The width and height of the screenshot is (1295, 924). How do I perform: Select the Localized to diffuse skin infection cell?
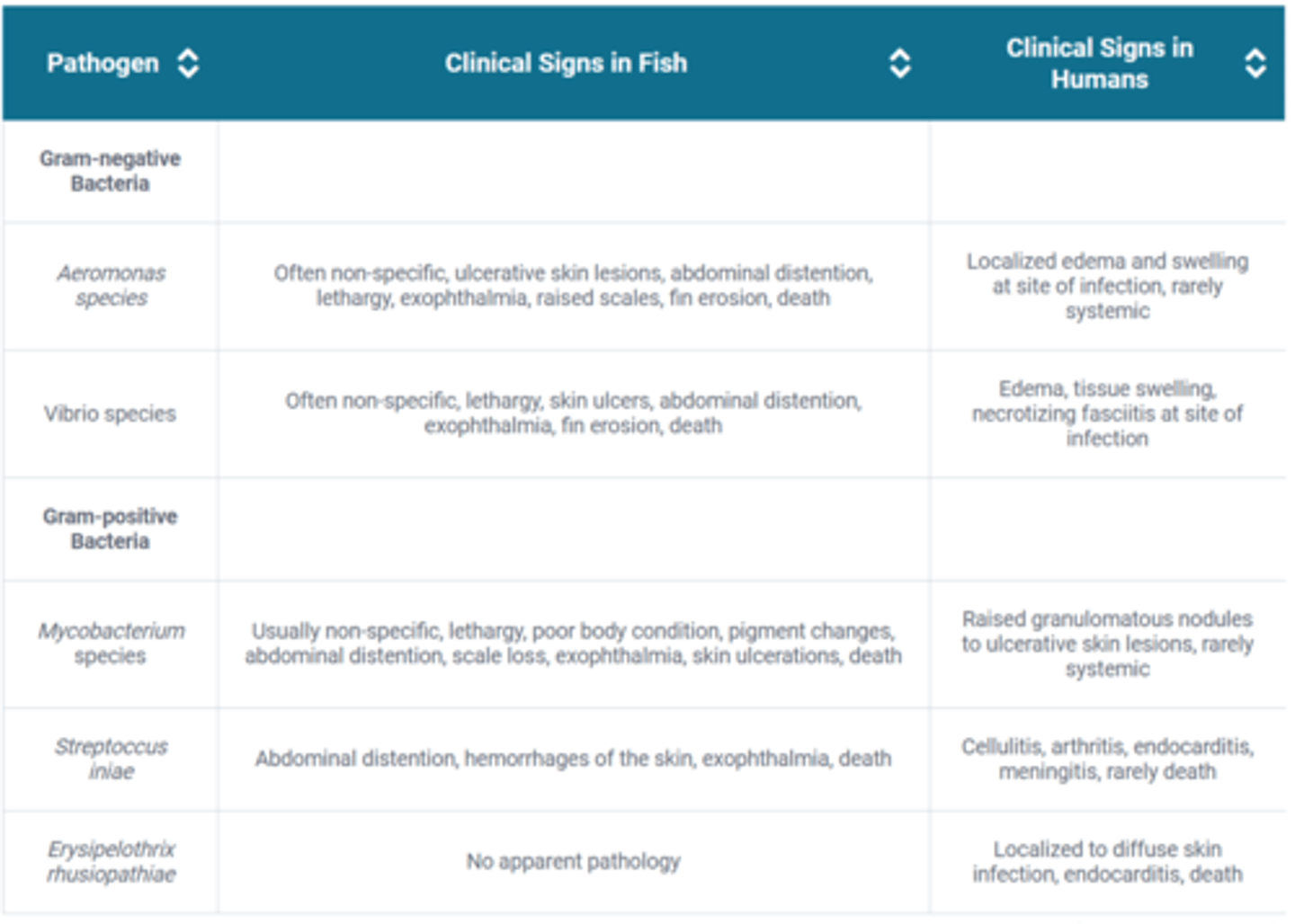pos(1107,861)
